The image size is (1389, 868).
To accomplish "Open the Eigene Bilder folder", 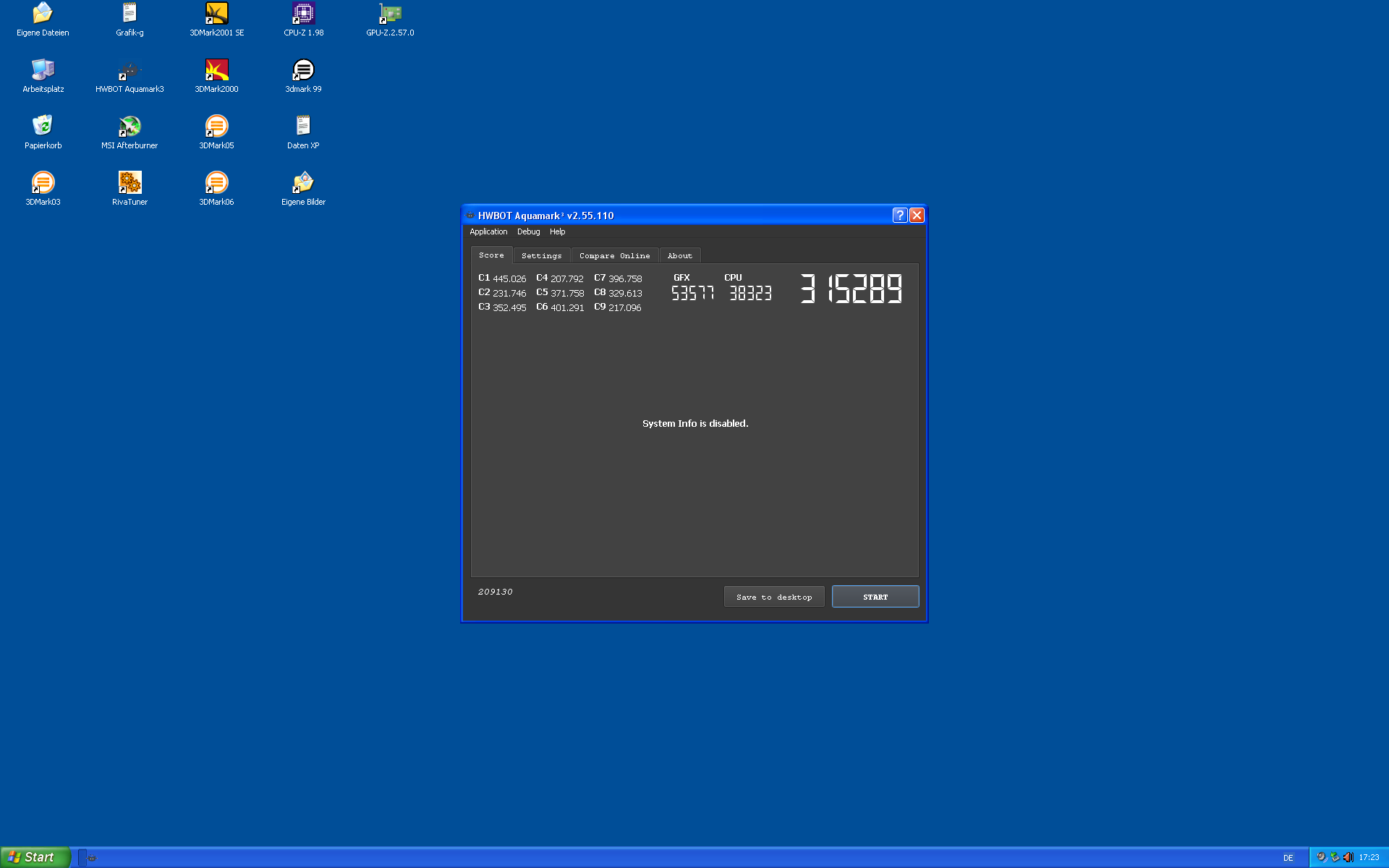I will (303, 189).
